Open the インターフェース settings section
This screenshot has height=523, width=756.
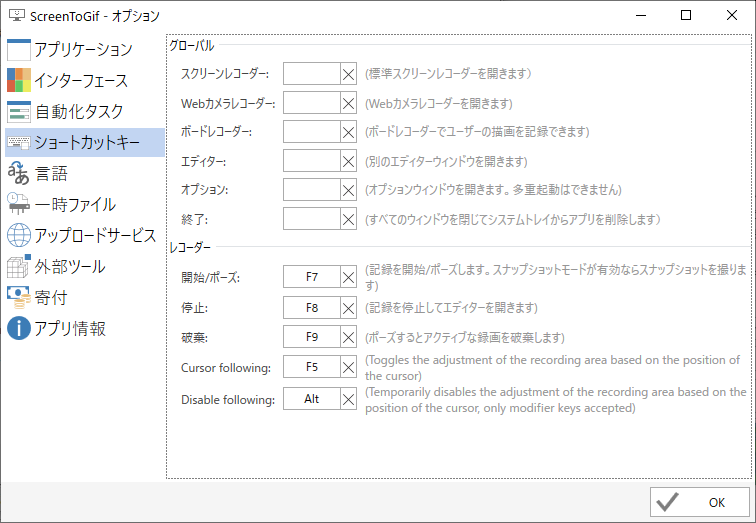click(85, 80)
